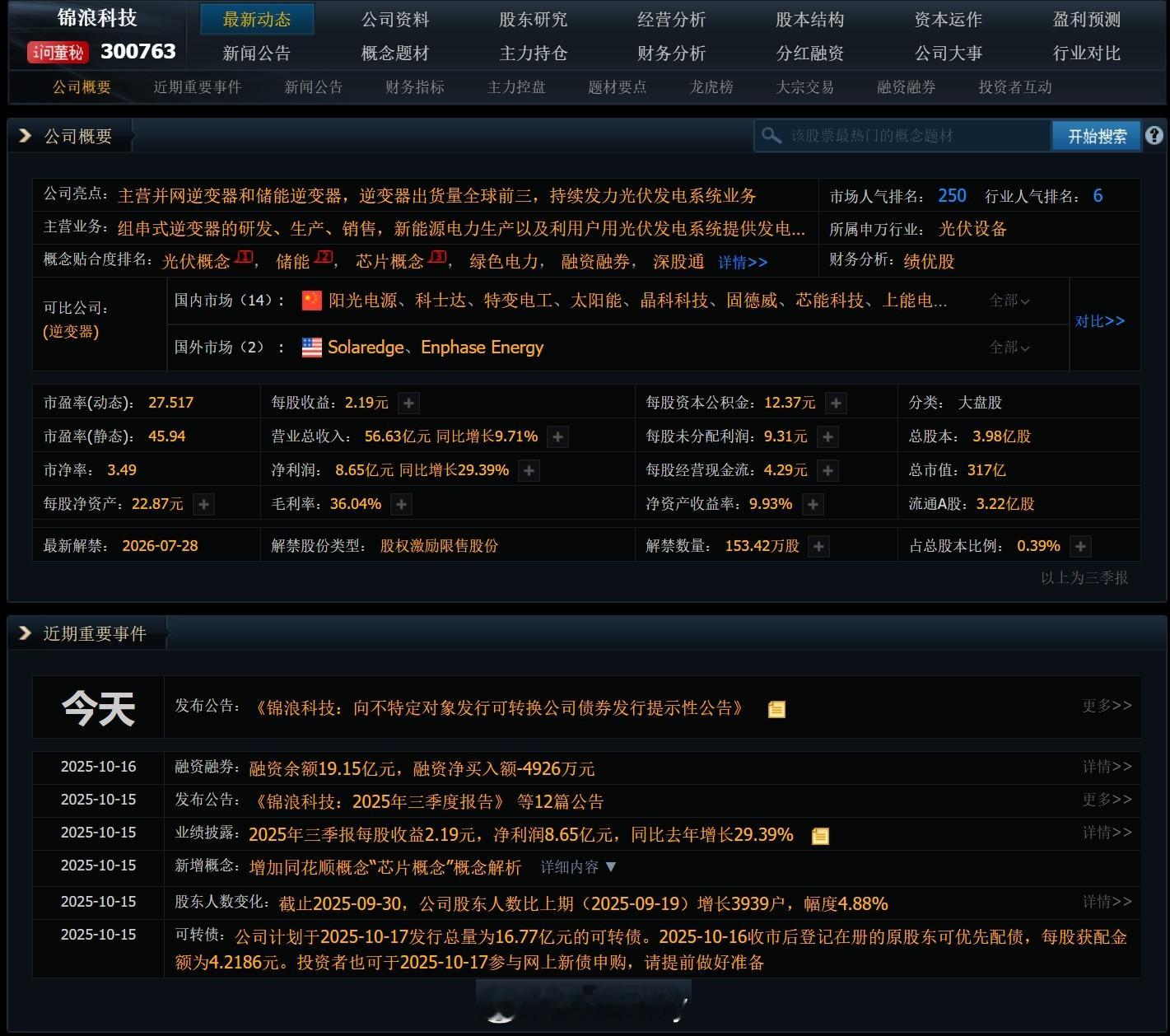Expand plus icon next to 每股净资产
Viewport: 1170px width, 1036px height.
[x=203, y=505]
